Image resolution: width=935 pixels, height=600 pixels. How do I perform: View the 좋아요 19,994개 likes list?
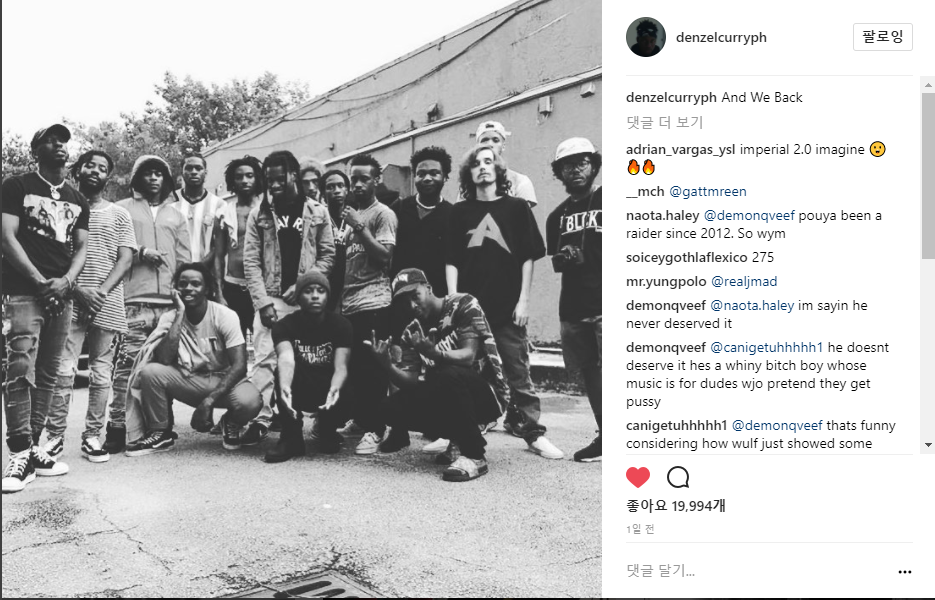point(676,506)
